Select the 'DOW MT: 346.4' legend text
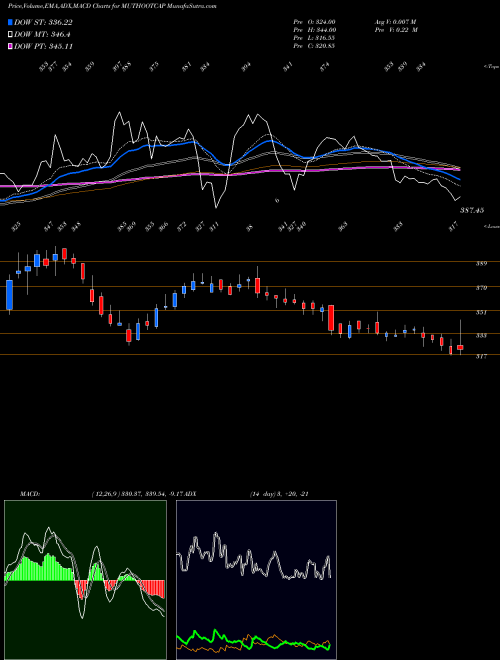The height and width of the screenshot is (660, 500). (x=42, y=35)
